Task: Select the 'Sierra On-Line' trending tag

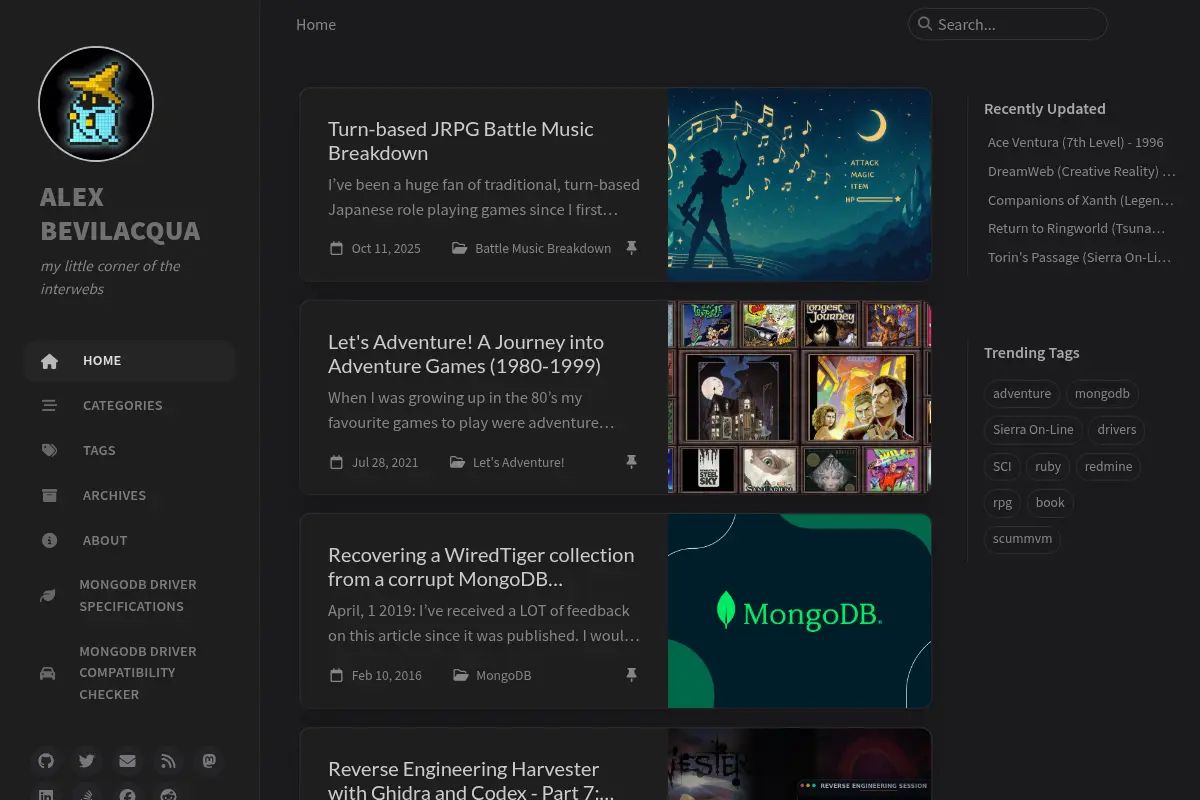Action: 1033,430
